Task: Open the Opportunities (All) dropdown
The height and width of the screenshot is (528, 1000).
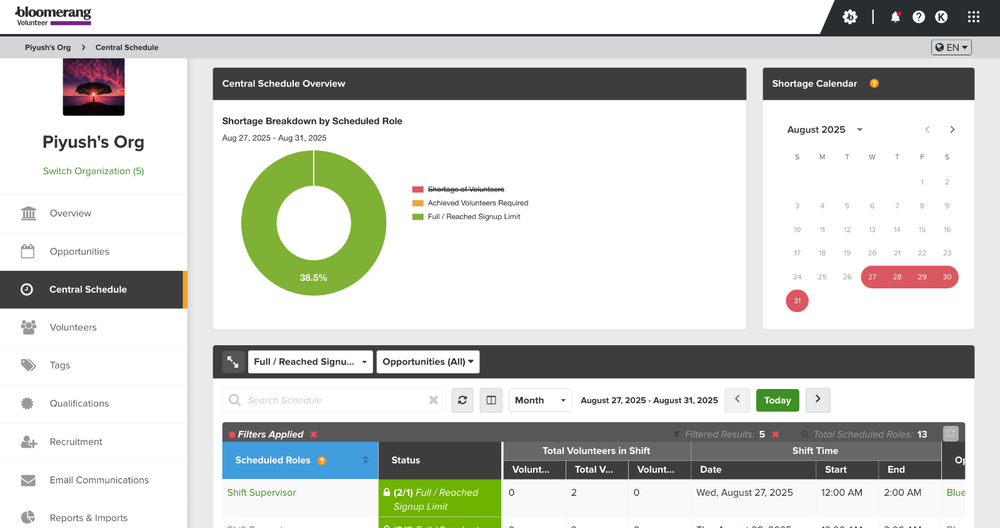Action: tap(429, 362)
